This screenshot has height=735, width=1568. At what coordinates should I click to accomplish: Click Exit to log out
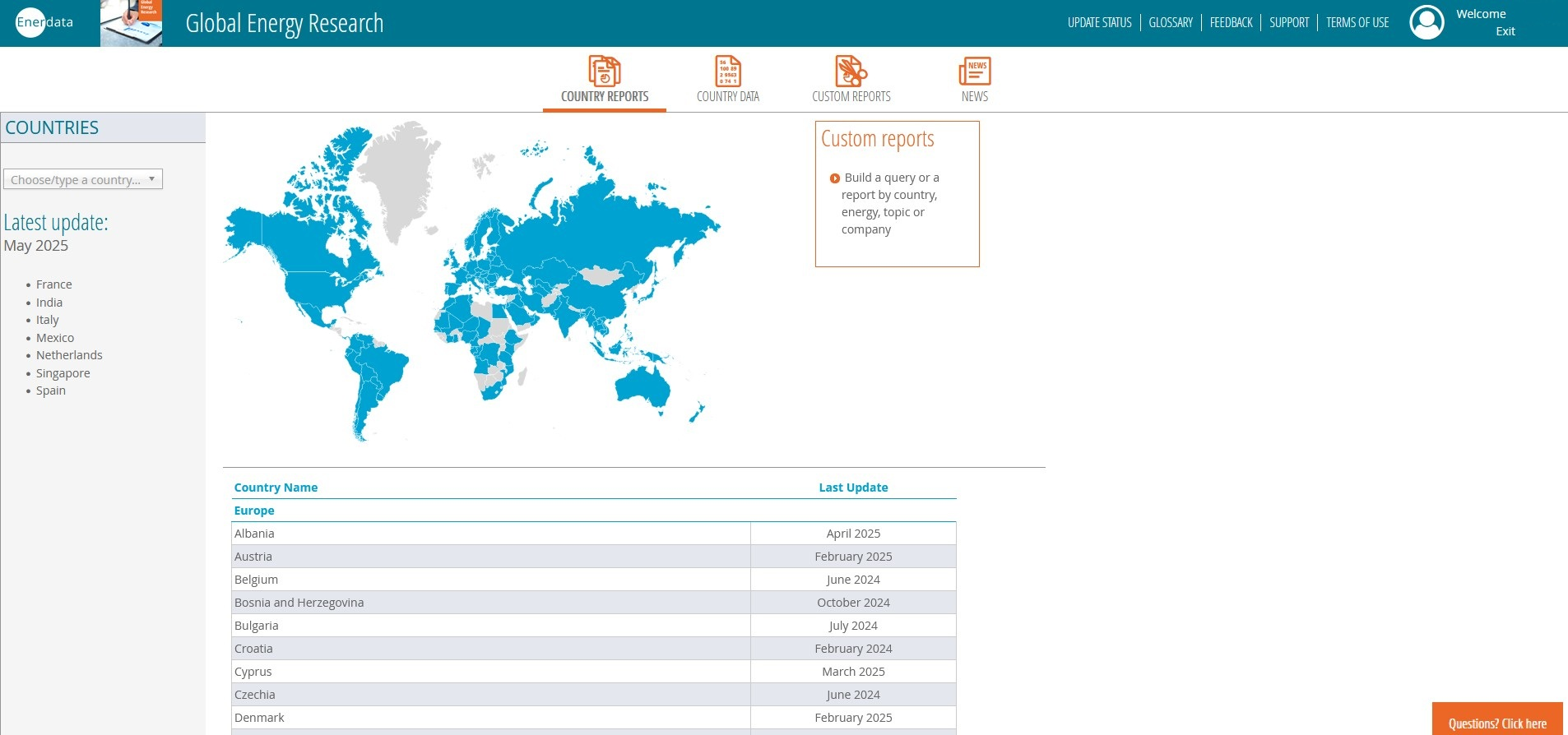coord(1505,31)
